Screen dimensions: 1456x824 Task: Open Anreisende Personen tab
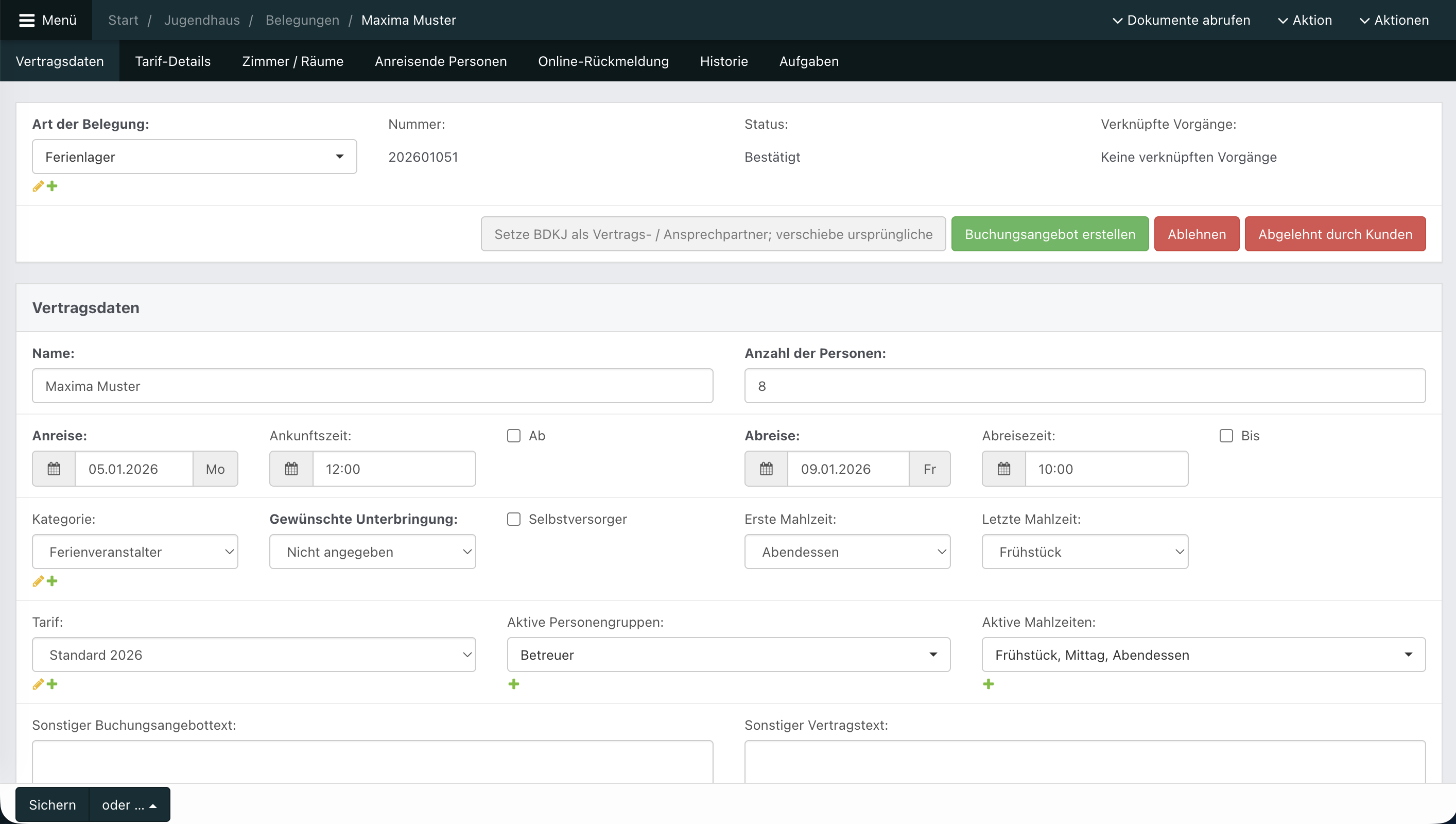(x=440, y=61)
